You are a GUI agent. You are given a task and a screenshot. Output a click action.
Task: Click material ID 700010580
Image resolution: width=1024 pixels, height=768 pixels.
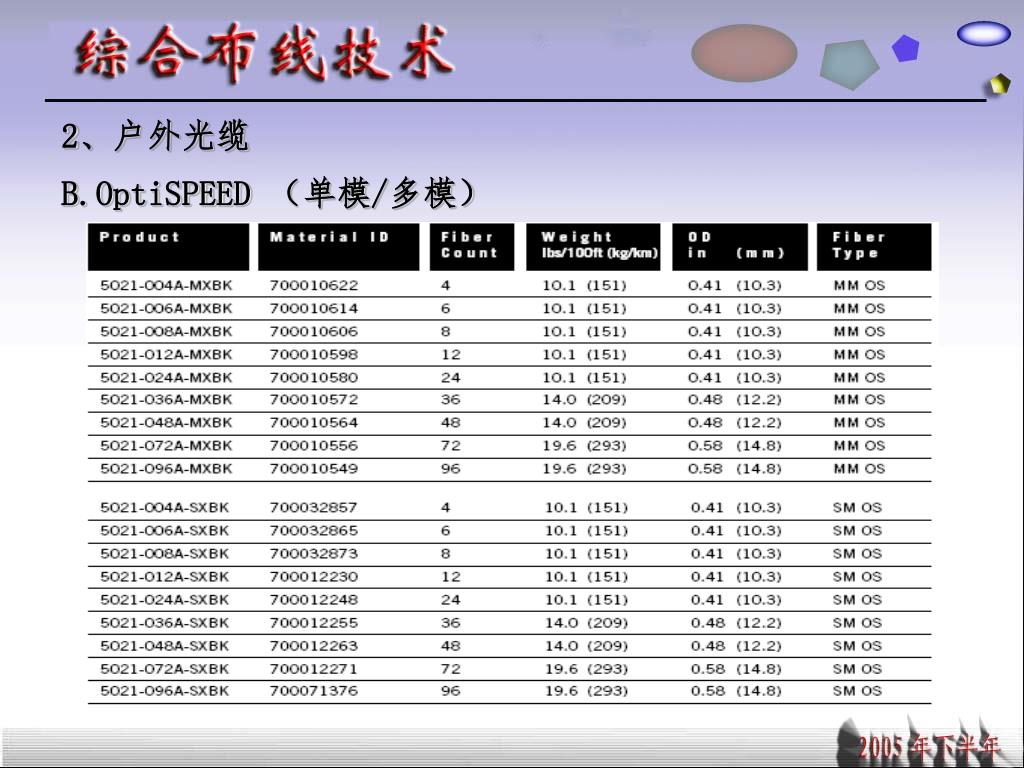pos(314,377)
